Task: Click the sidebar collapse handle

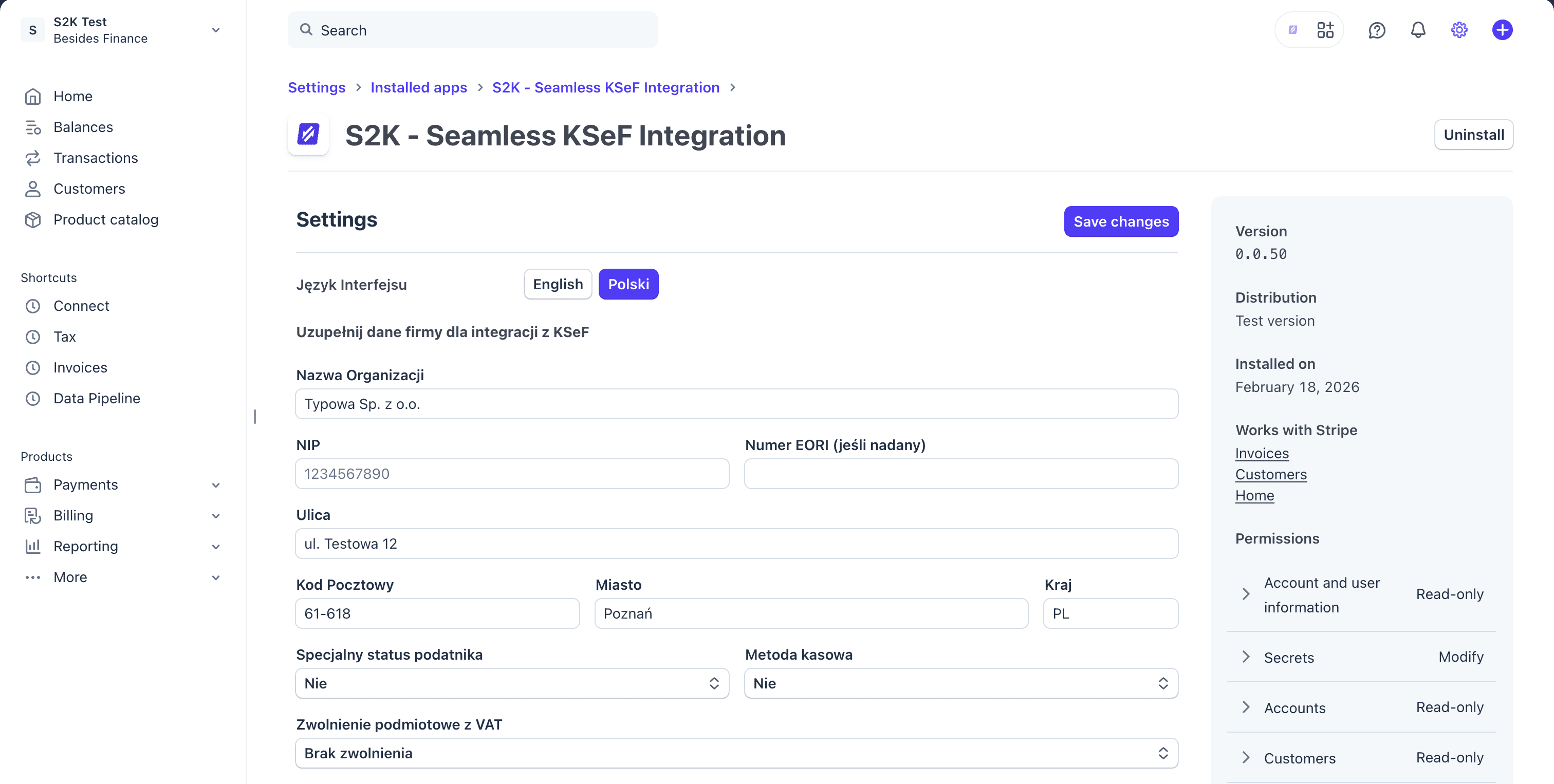Action: point(254,416)
